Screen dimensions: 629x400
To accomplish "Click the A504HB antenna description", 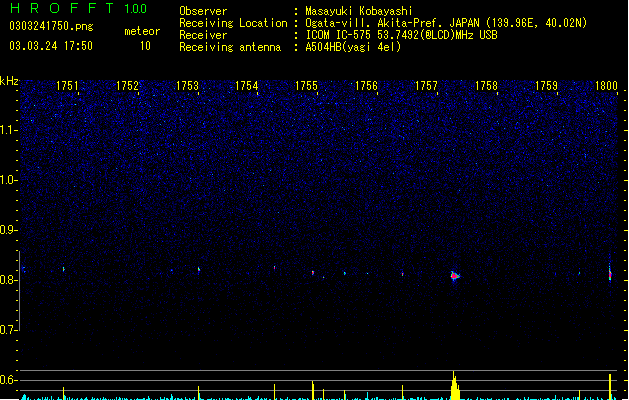I will click(353, 47).
